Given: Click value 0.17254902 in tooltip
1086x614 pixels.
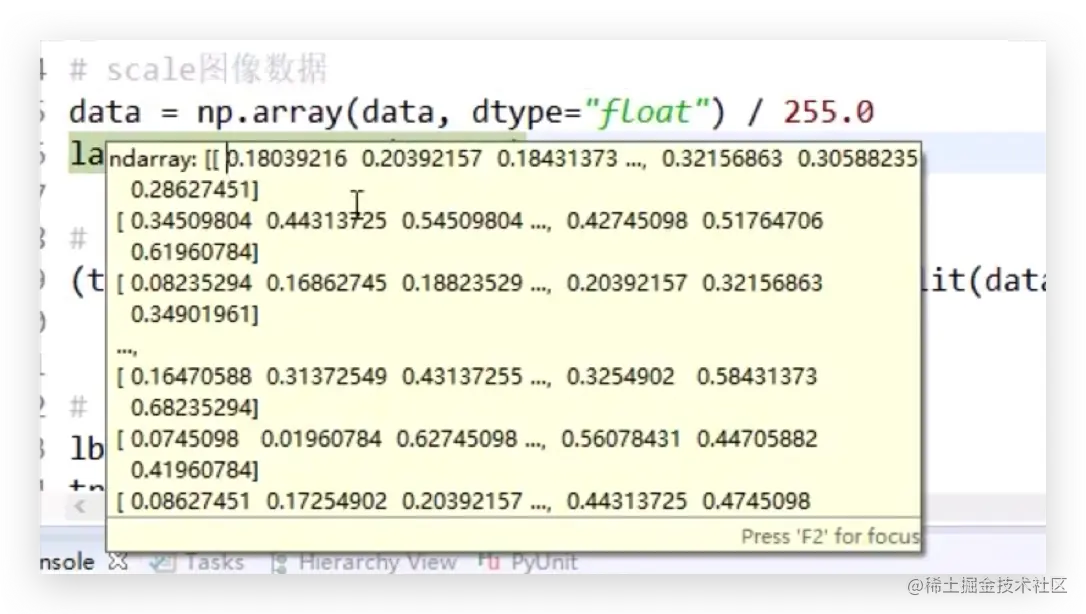Looking at the screenshot, I should point(326,501).
